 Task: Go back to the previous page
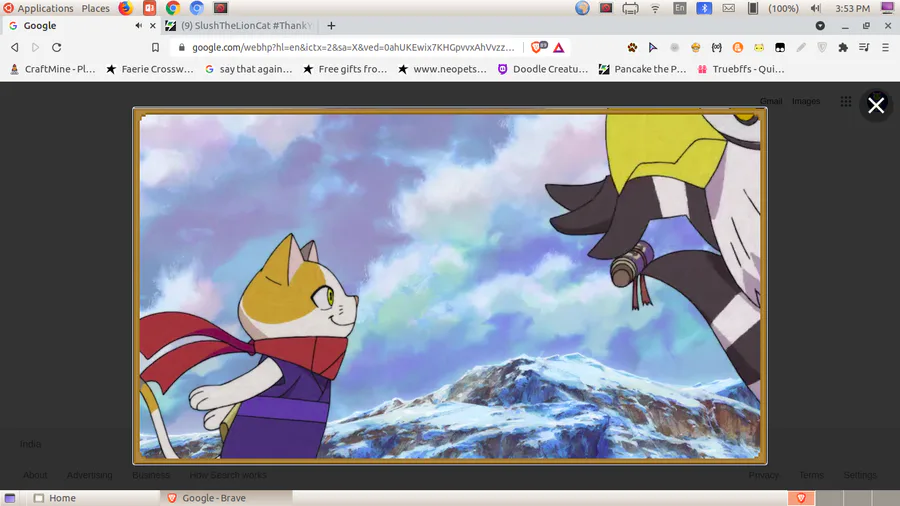click(15, 48)
